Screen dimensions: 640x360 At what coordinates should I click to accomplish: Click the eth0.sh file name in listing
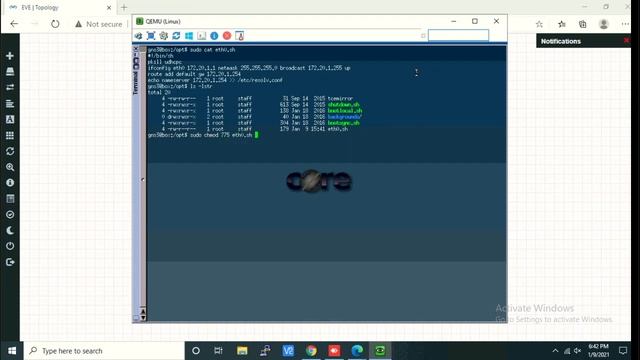pos(338,129)
